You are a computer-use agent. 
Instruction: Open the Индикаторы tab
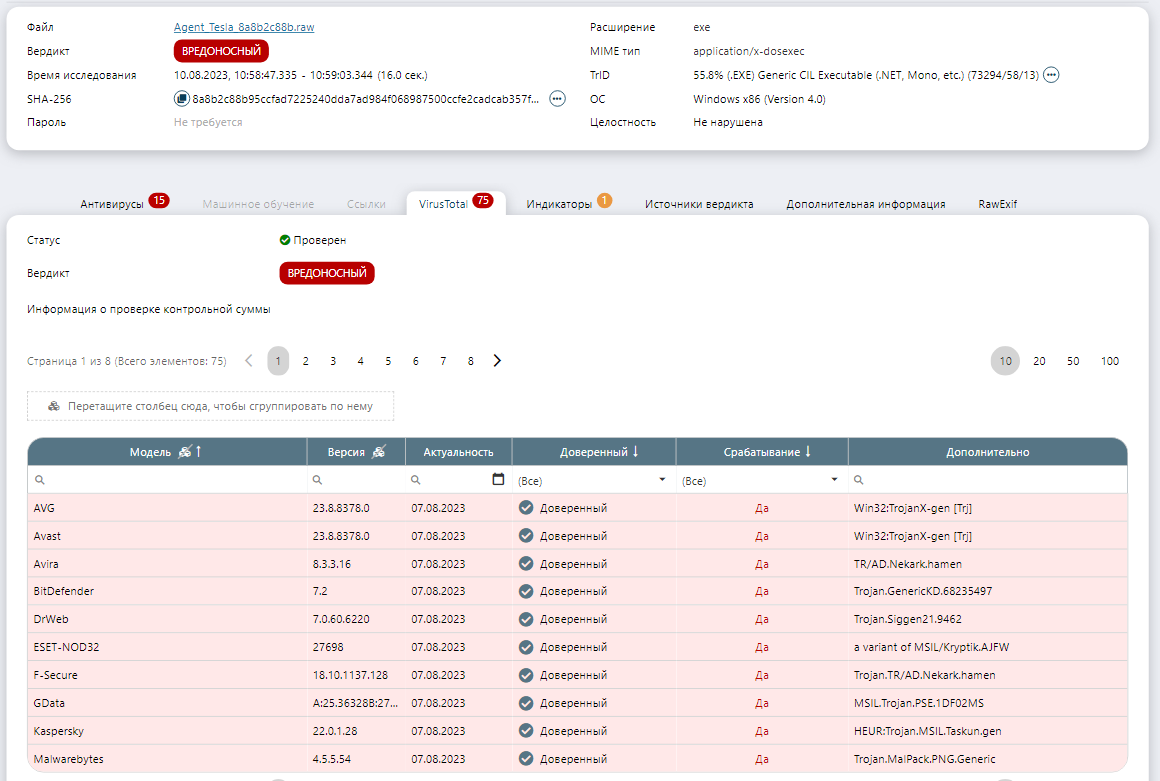tap(559, 204)
